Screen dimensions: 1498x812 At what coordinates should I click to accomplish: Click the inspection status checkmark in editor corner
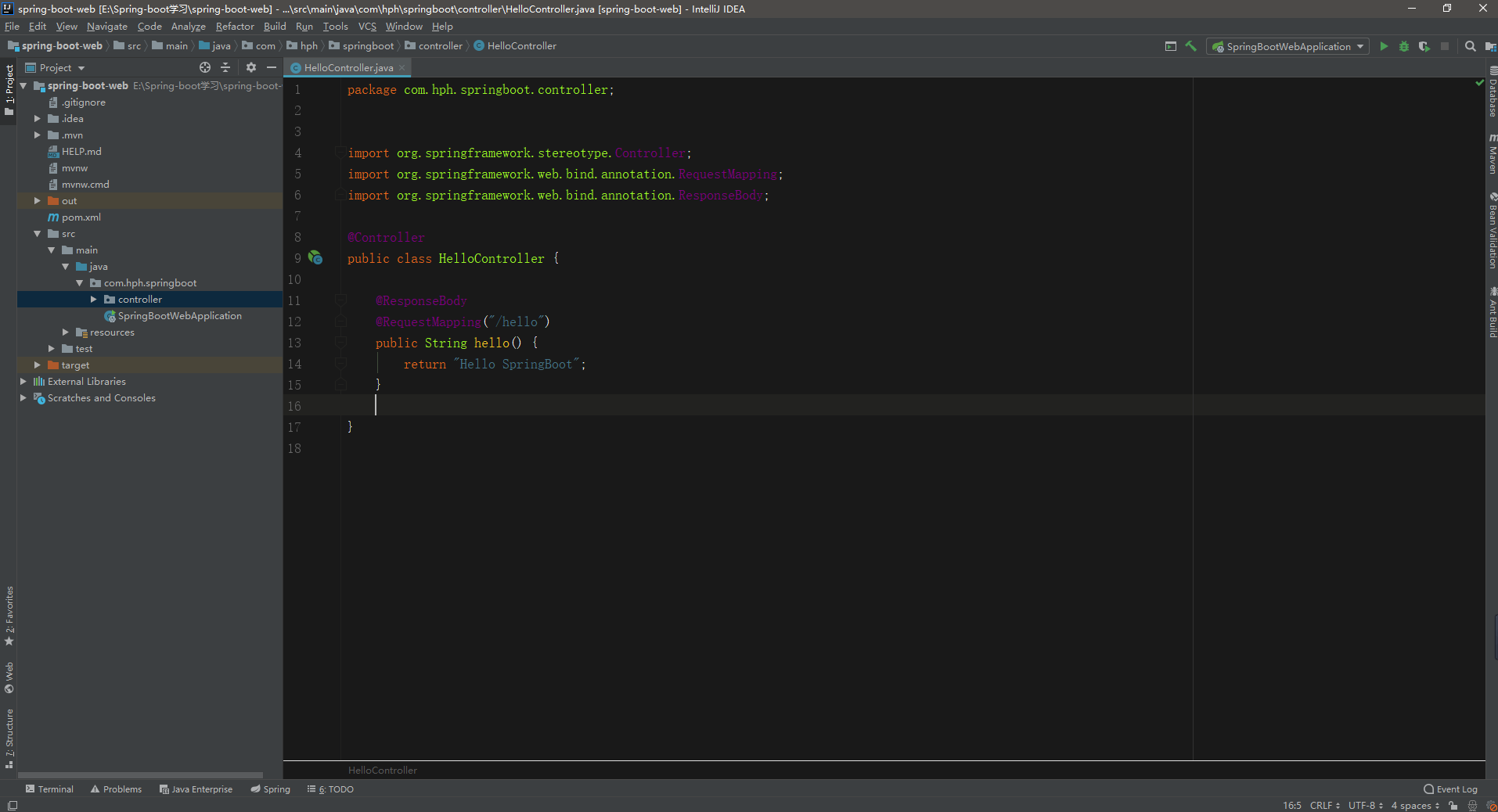click(x=1479, y=82)
